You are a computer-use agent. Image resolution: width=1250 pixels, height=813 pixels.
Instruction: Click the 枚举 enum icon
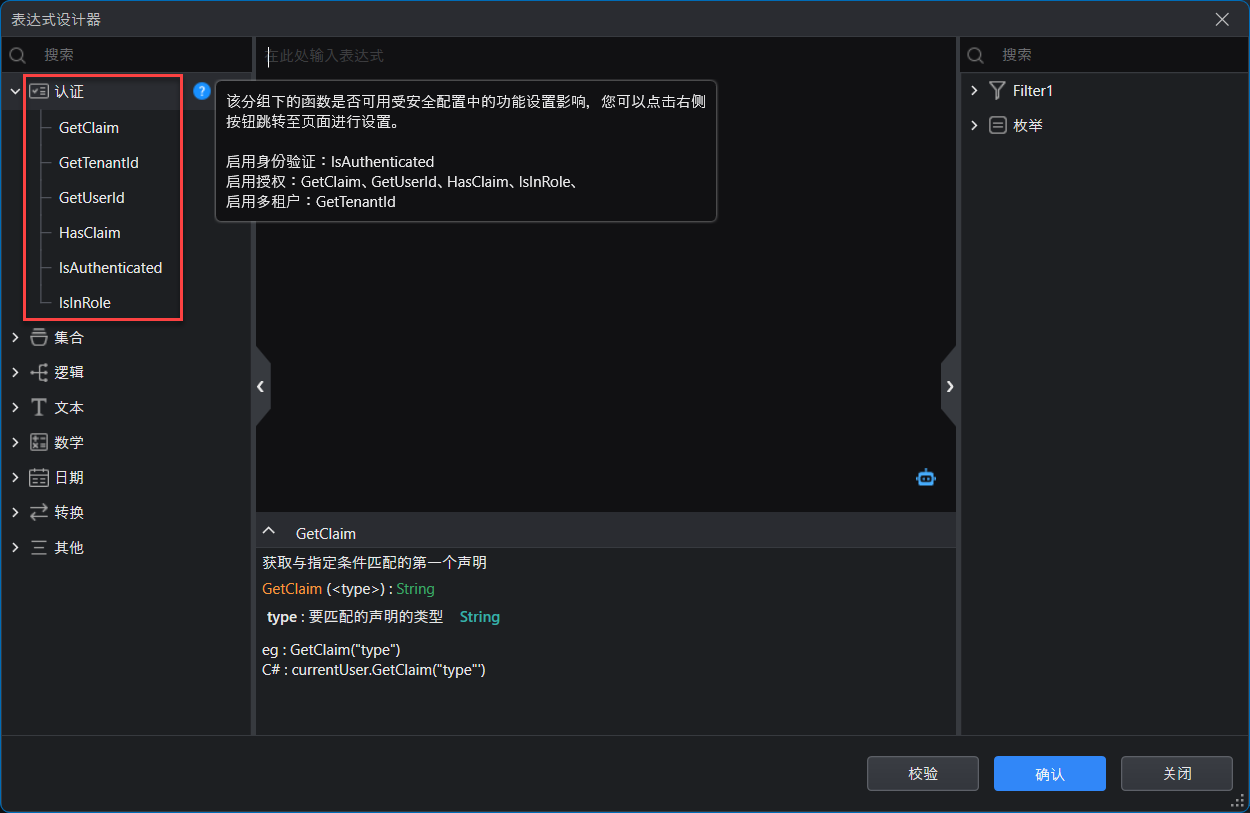[x=997, y=126]
